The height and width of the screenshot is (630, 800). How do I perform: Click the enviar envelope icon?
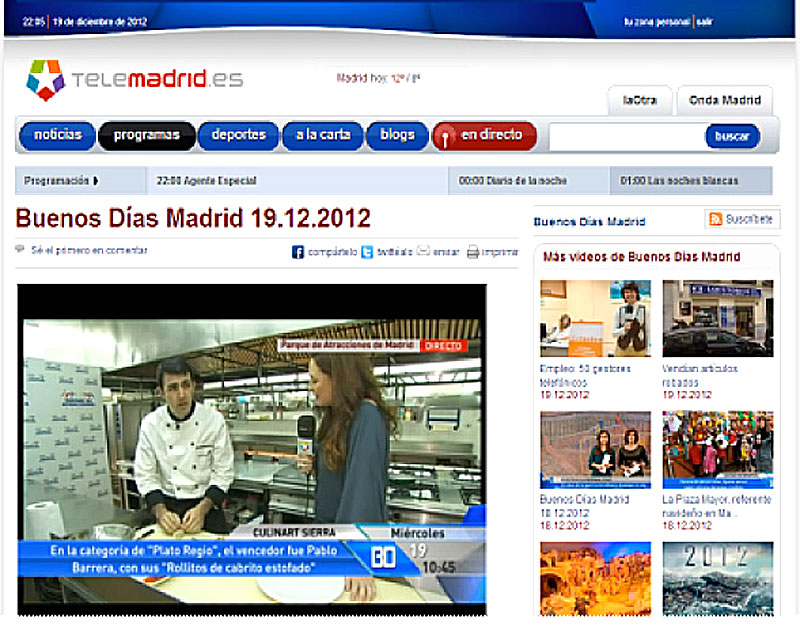tap(424, 252)
